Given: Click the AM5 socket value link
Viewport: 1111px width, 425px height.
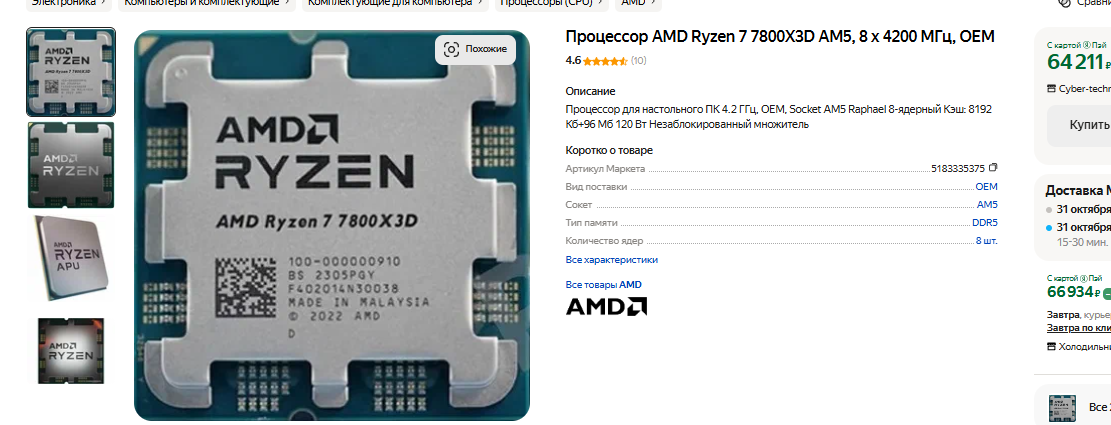Looking at the screenshot, I should pos(987,205).
